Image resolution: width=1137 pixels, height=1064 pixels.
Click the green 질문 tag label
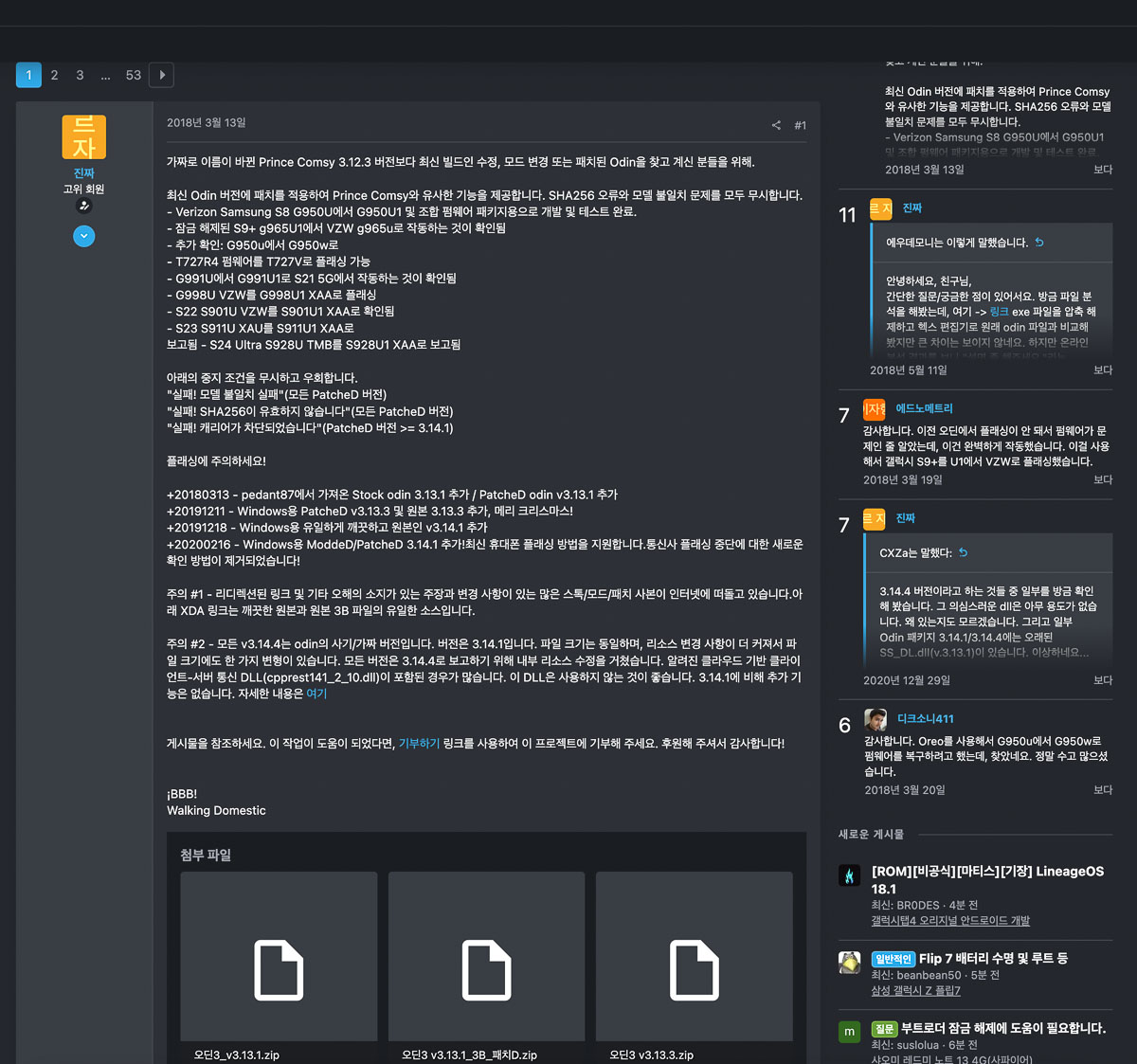pos(884,1028)
